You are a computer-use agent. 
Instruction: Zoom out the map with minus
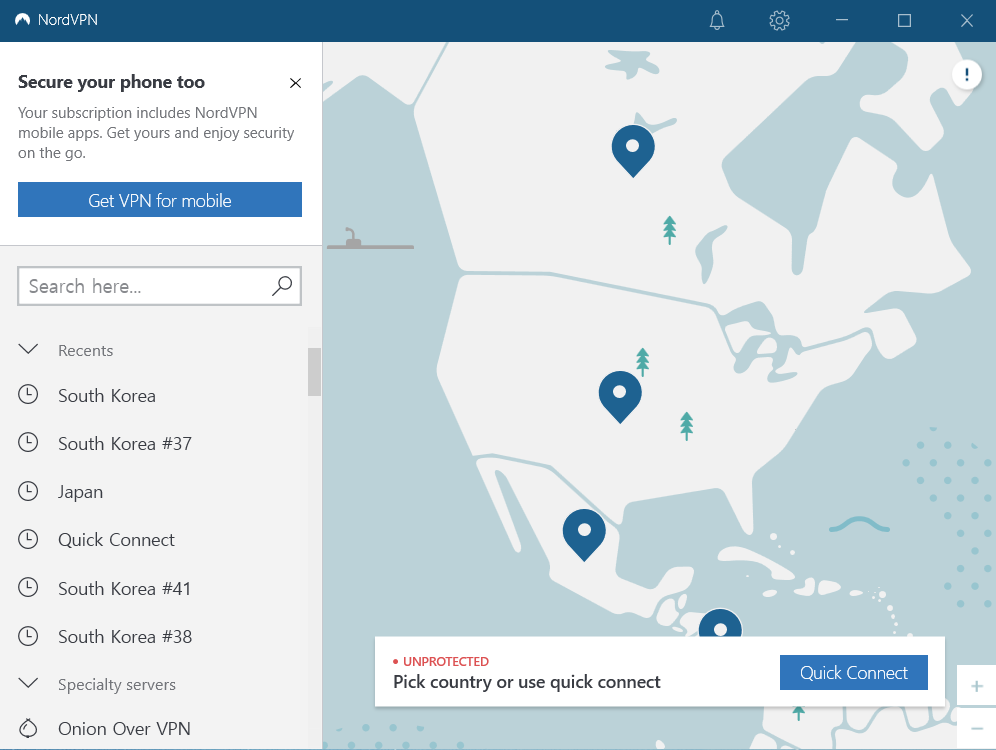[976, 728]
